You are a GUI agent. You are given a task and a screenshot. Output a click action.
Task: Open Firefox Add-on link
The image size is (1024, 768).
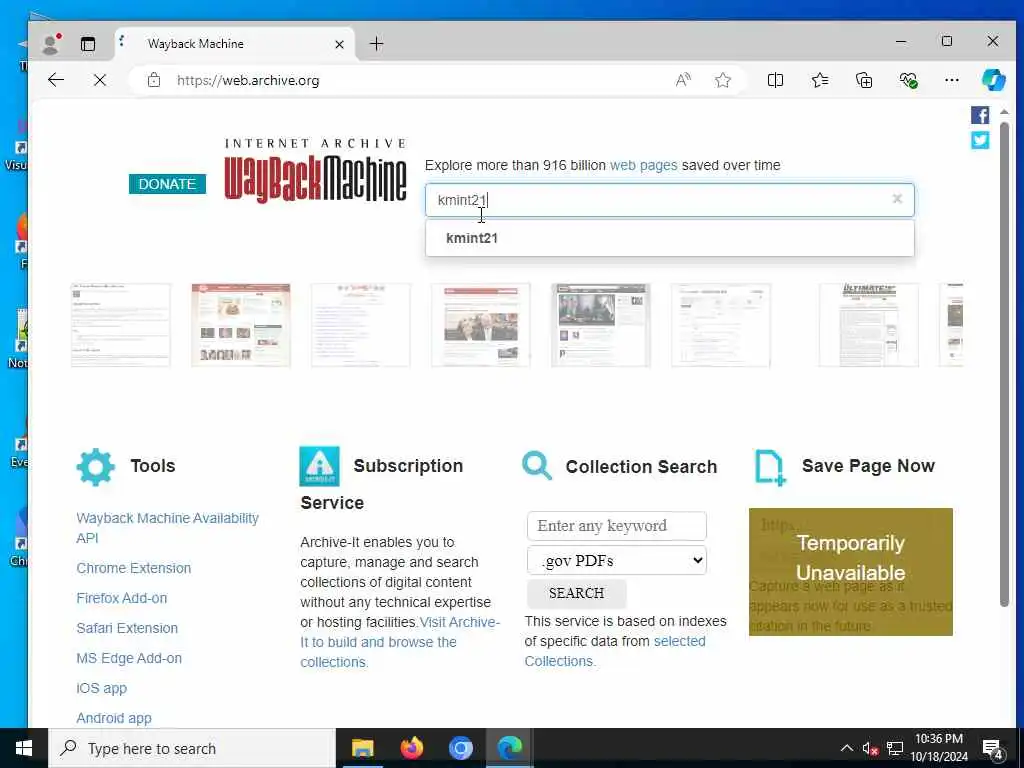pos(121,598)
